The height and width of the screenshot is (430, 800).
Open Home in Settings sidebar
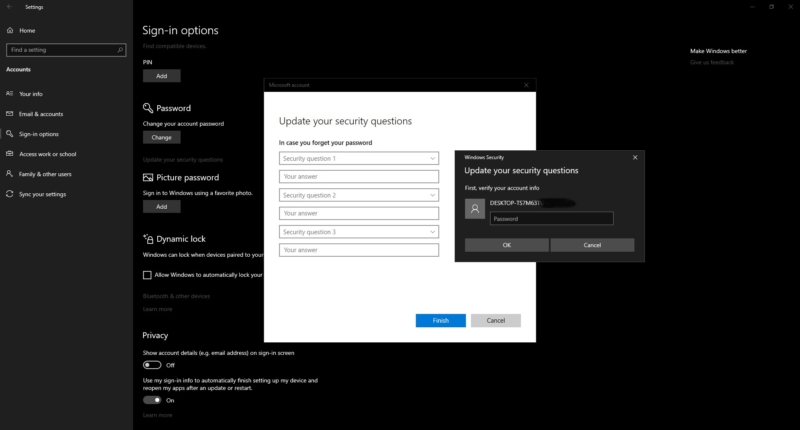[27, 31]
